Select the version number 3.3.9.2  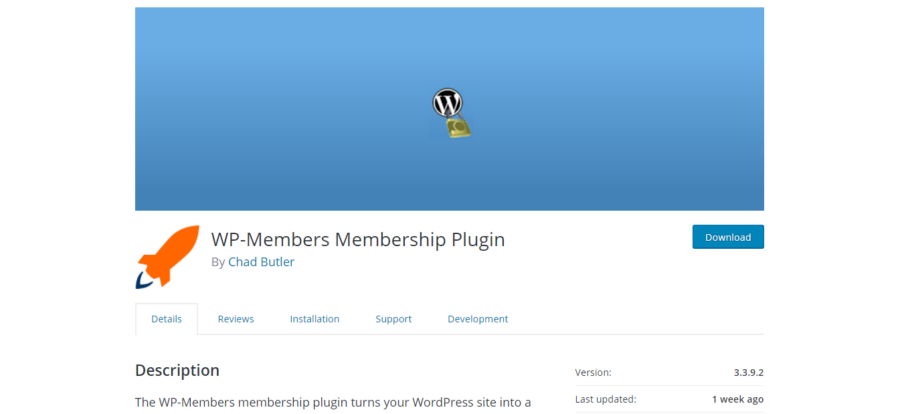[x=748, y=372]
